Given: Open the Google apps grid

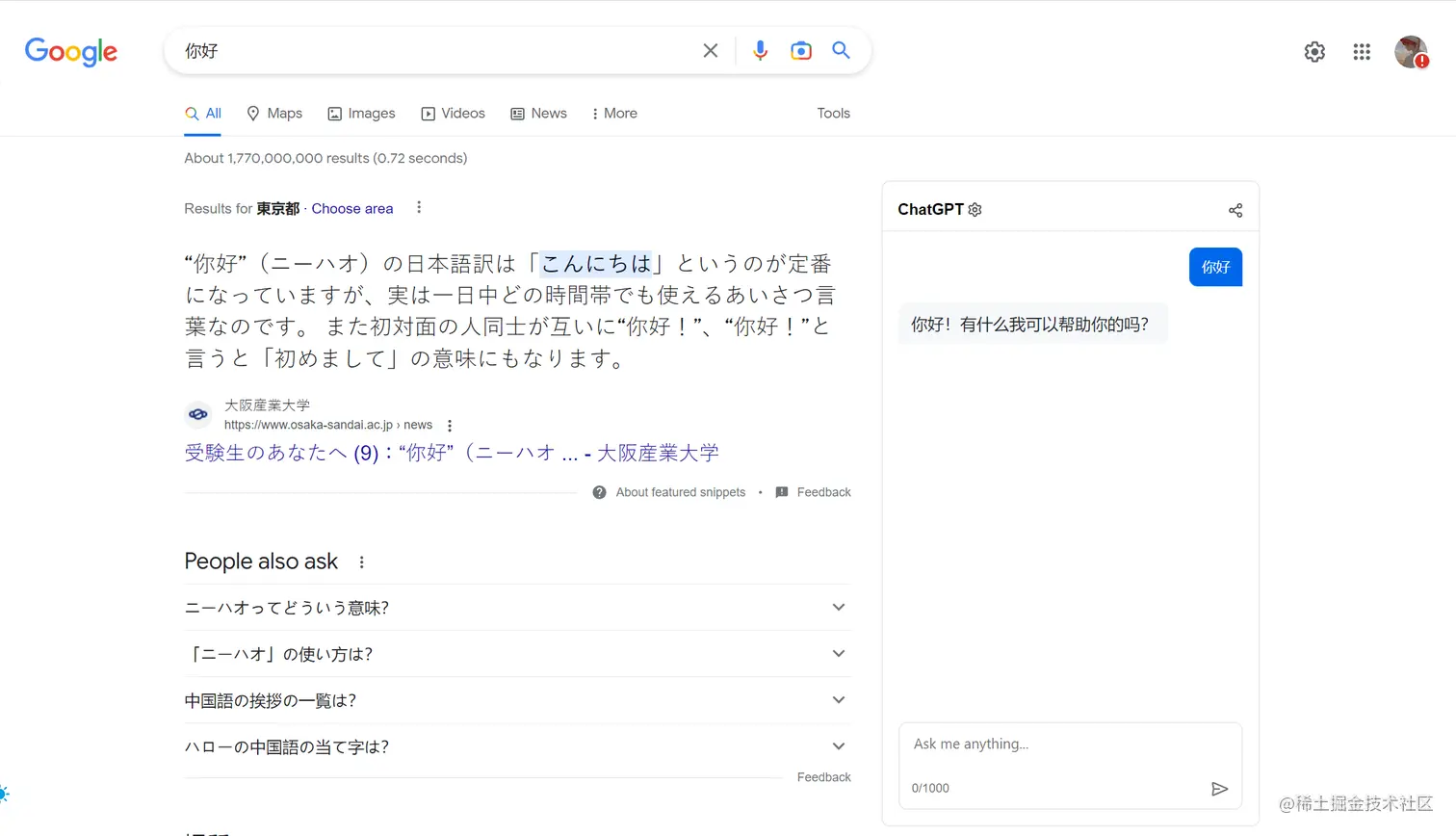Looking at the screenshot, I should (x=1361, y=52).
